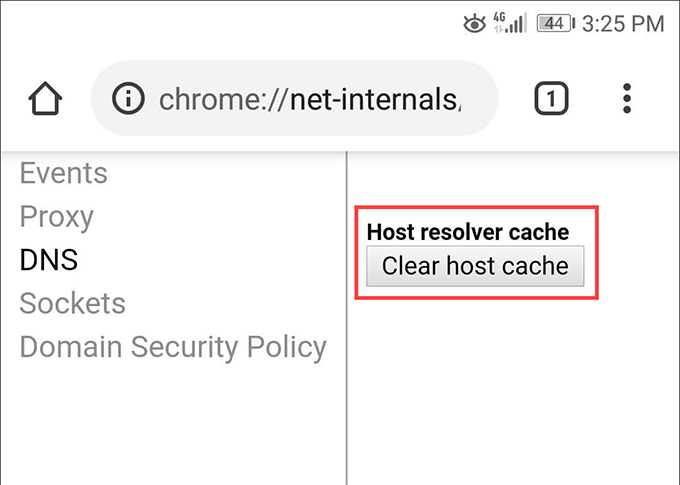Open site information icon in address bar

click(x=127, y=99)
